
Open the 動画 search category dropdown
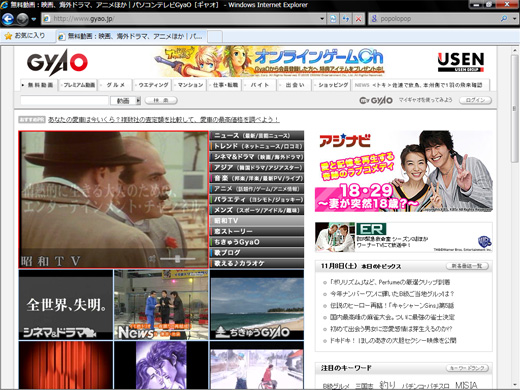coord(126,100)
